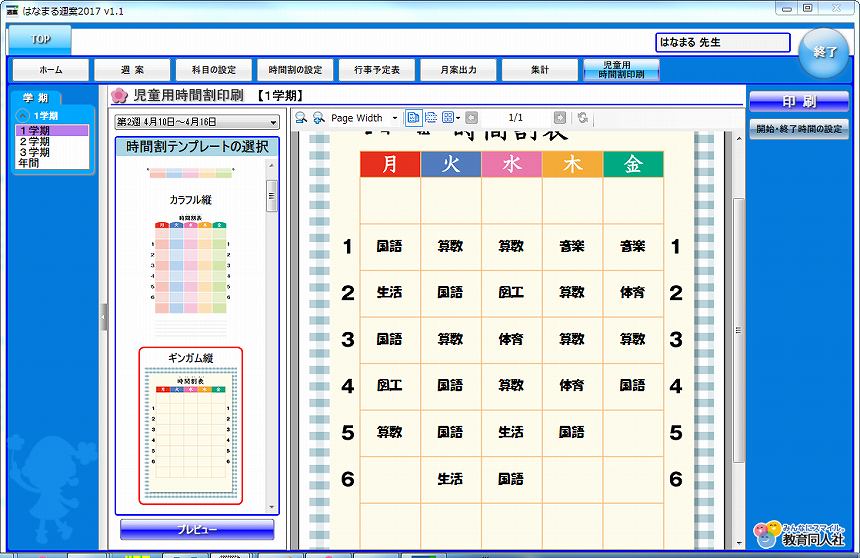This screenshot has height=558, width=860.
Task: Click the zoom in magnifier icon
Action: [318, 118]
